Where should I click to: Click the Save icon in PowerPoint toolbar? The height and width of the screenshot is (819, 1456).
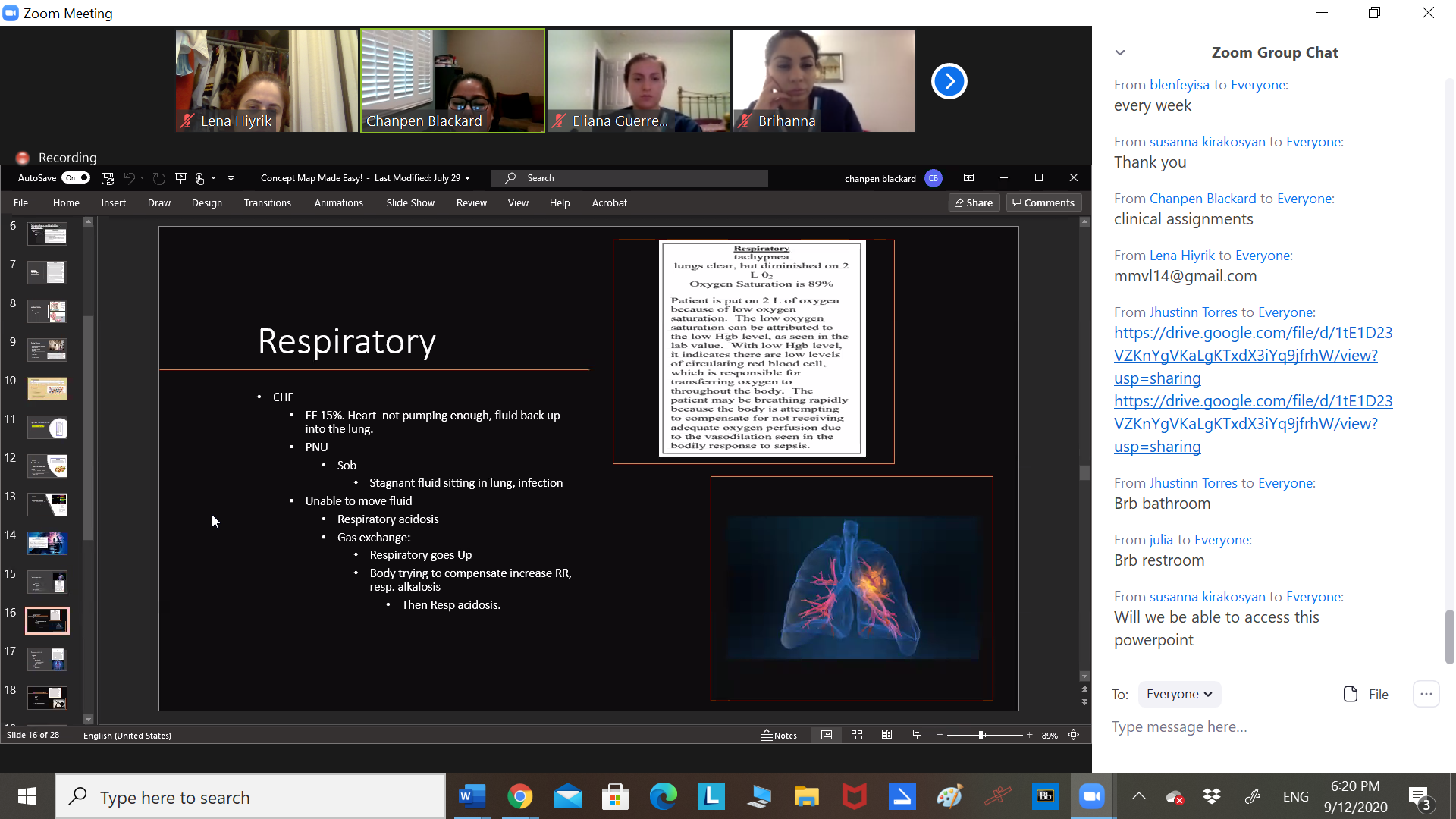[x=108, y=178]
